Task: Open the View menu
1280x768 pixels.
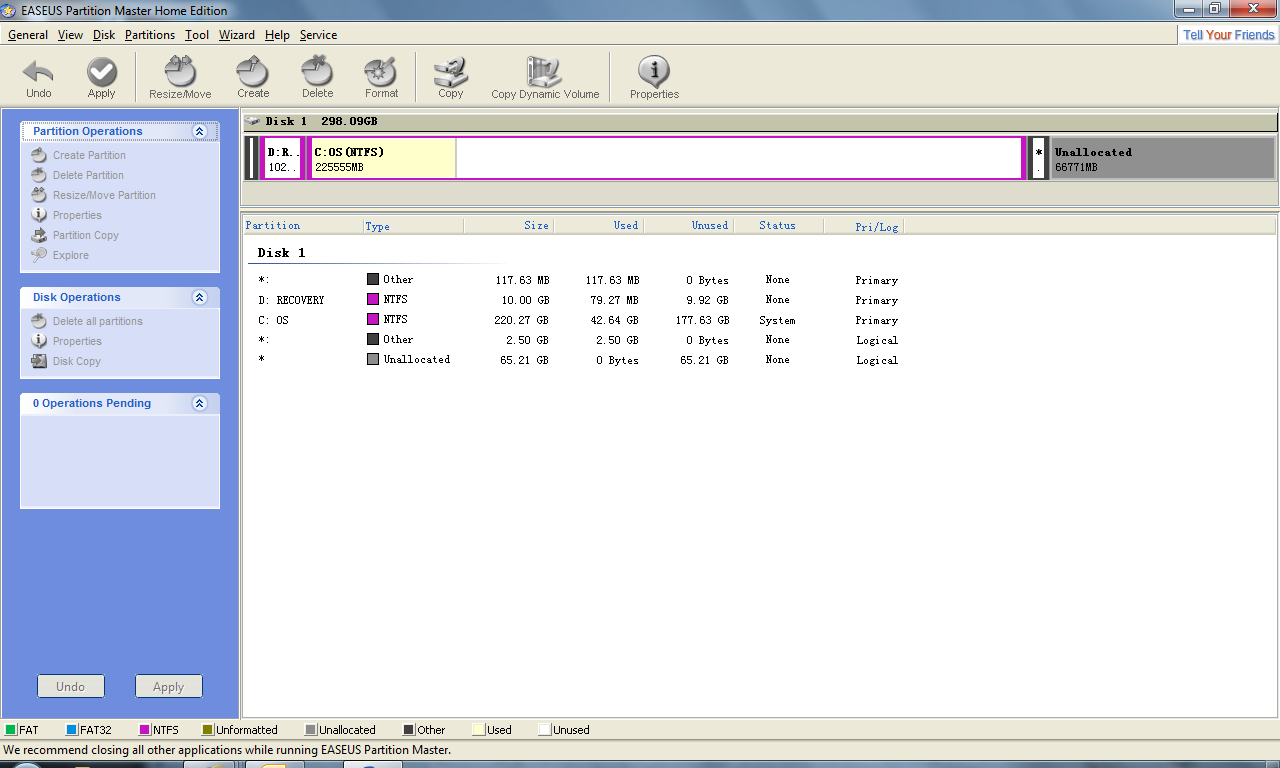Action: pos(70,35)
